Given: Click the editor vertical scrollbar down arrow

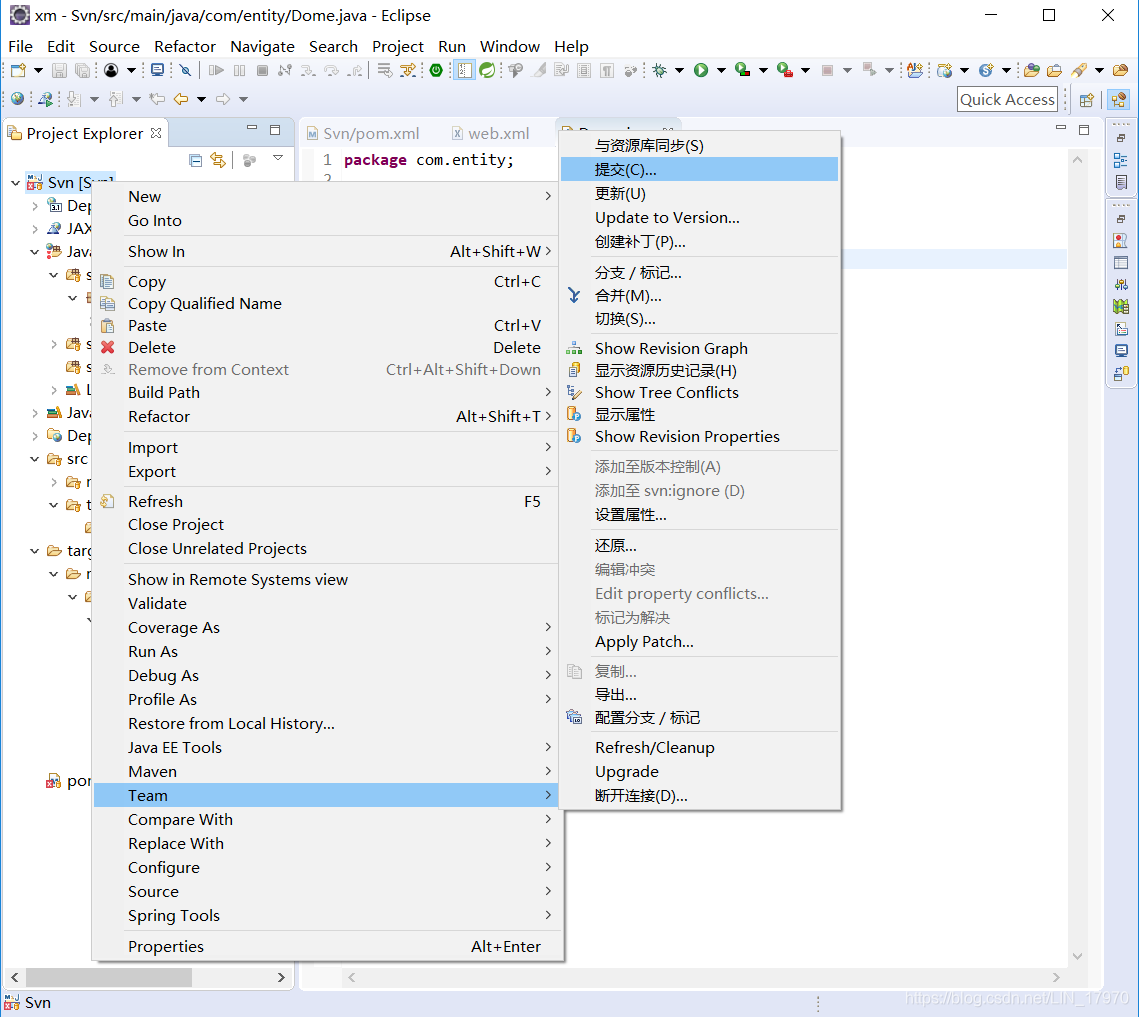Looking at the screenshot, I should [x=1077, y=956].
